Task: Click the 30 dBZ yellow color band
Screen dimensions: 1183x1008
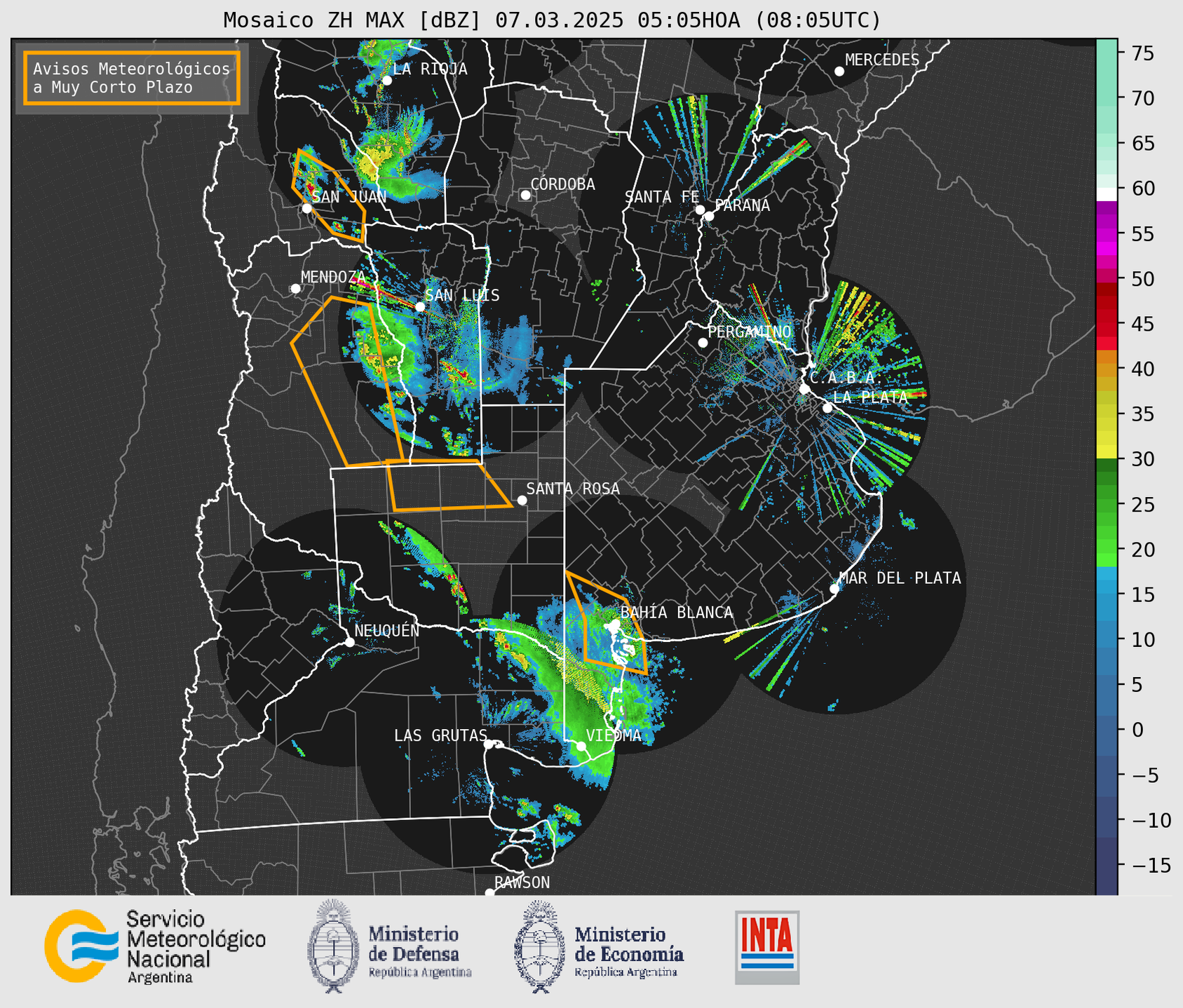Action: pyautogui.click(x=1106, y=452)
